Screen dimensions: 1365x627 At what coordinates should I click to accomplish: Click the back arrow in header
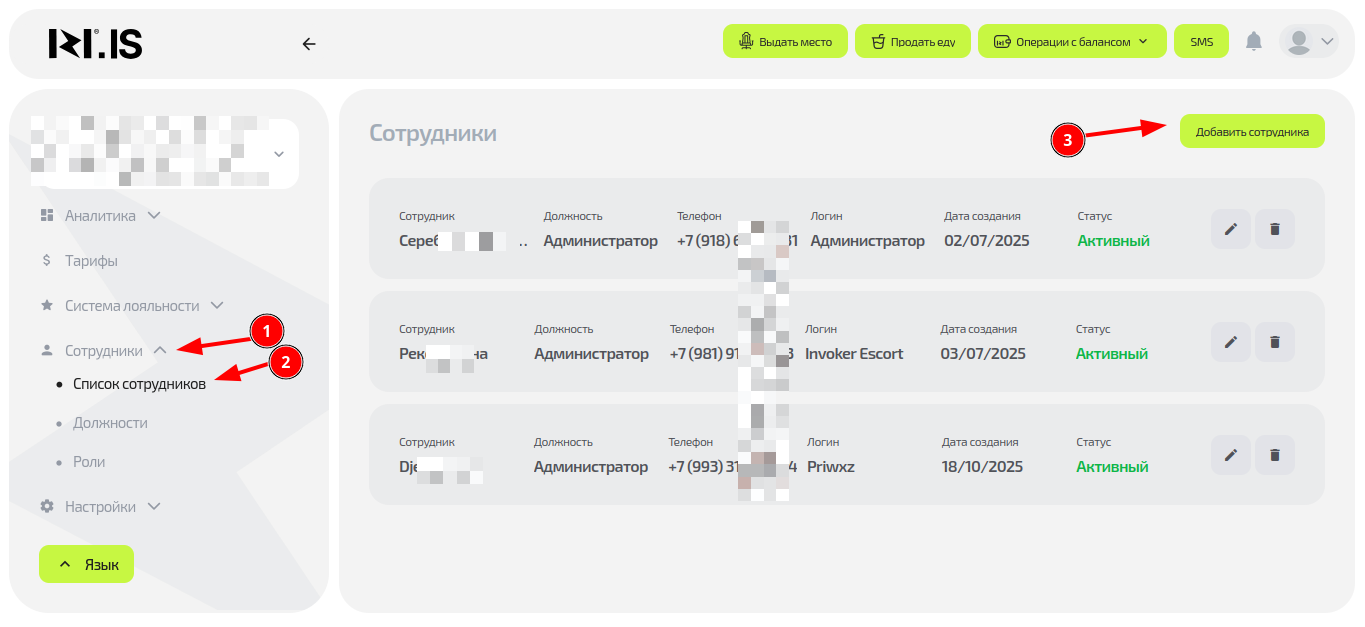click(x=309, y=44)
